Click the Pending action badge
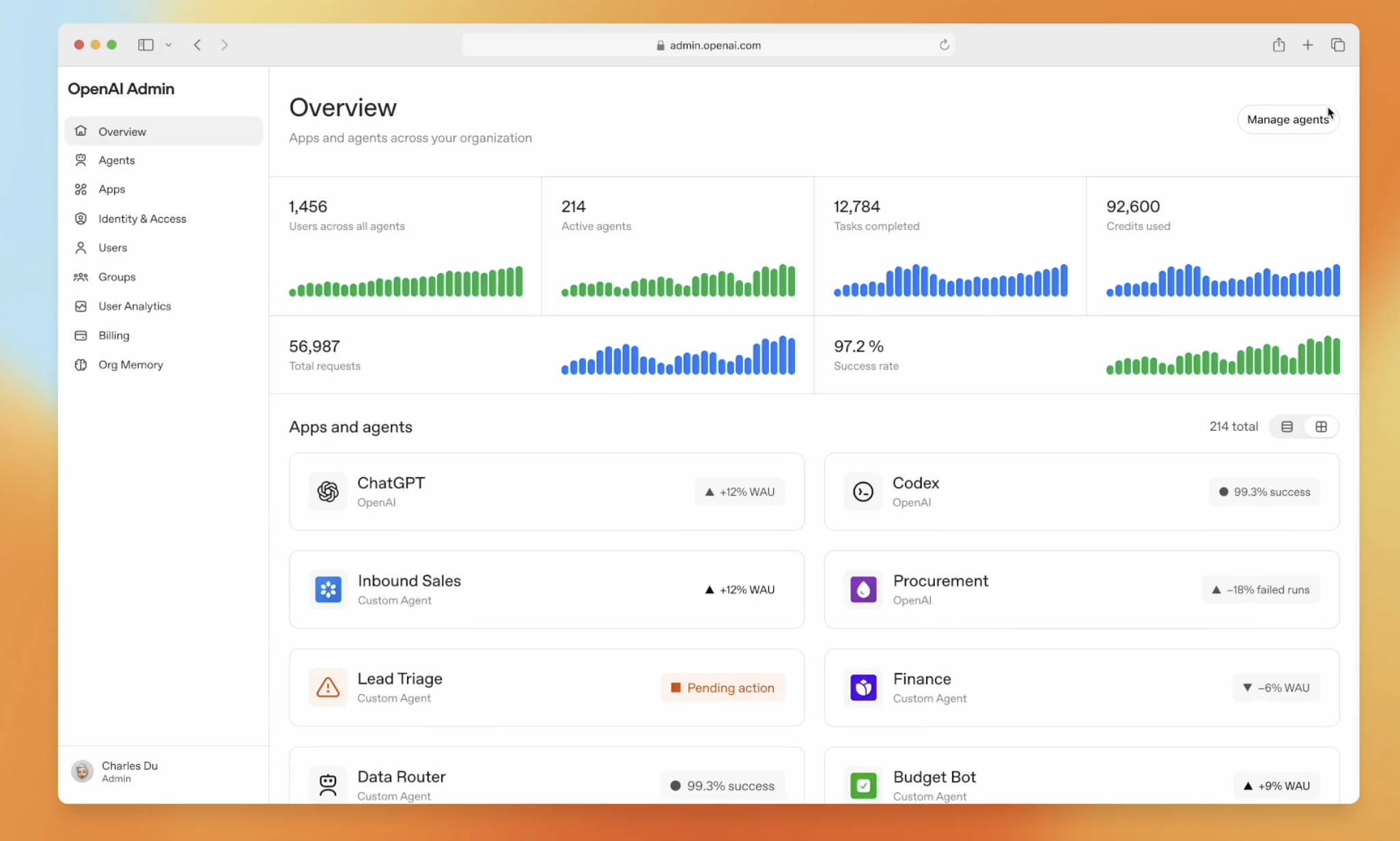 point(723,687)
